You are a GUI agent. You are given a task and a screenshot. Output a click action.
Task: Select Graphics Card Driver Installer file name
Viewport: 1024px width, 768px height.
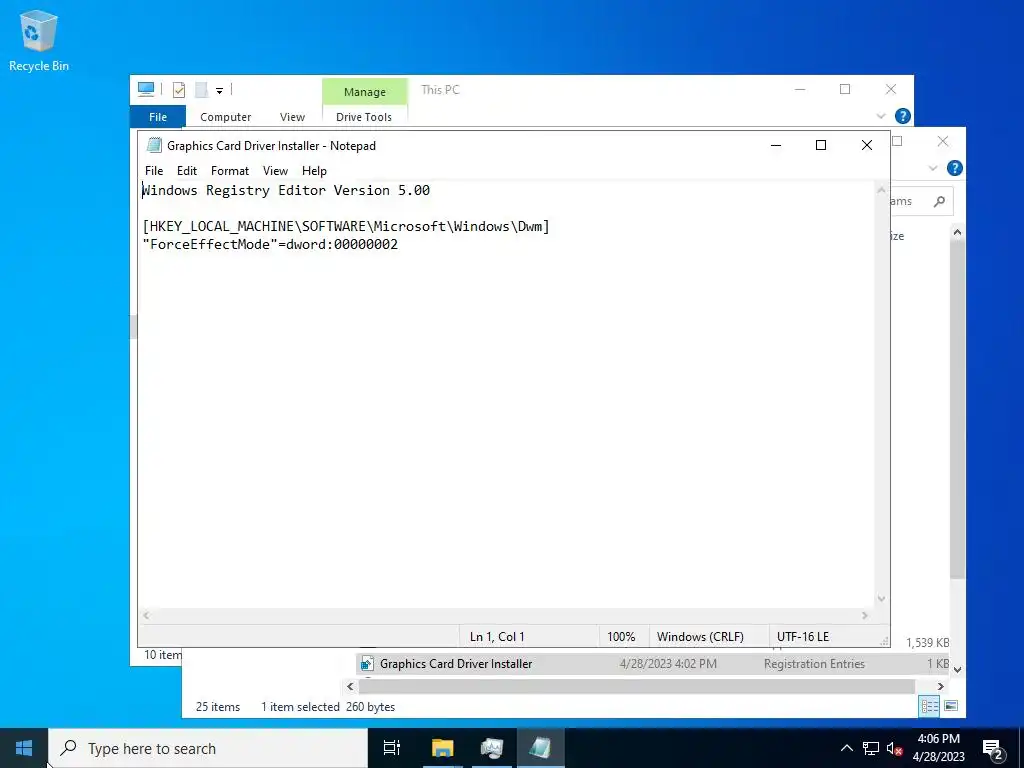pyautogui.click(x=456, y=664)
